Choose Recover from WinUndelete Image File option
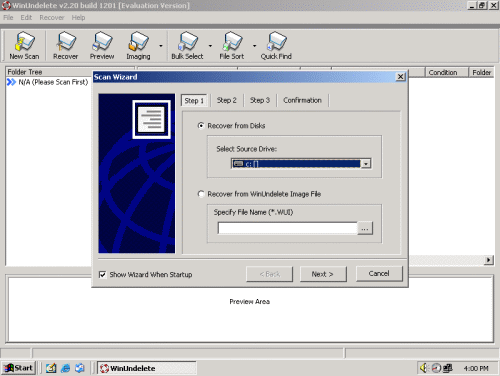The width and height of the screenshot is (500, 376). click(x=201, y=194)
